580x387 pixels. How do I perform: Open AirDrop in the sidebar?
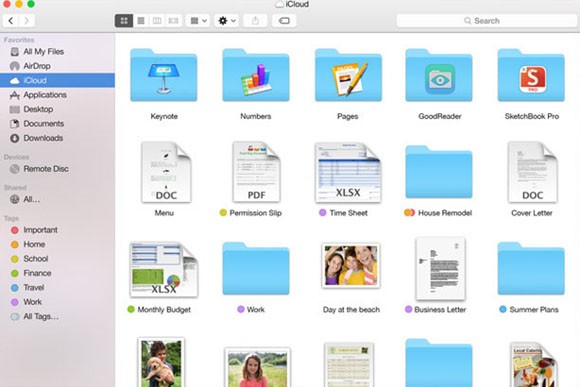click(57, 66)
